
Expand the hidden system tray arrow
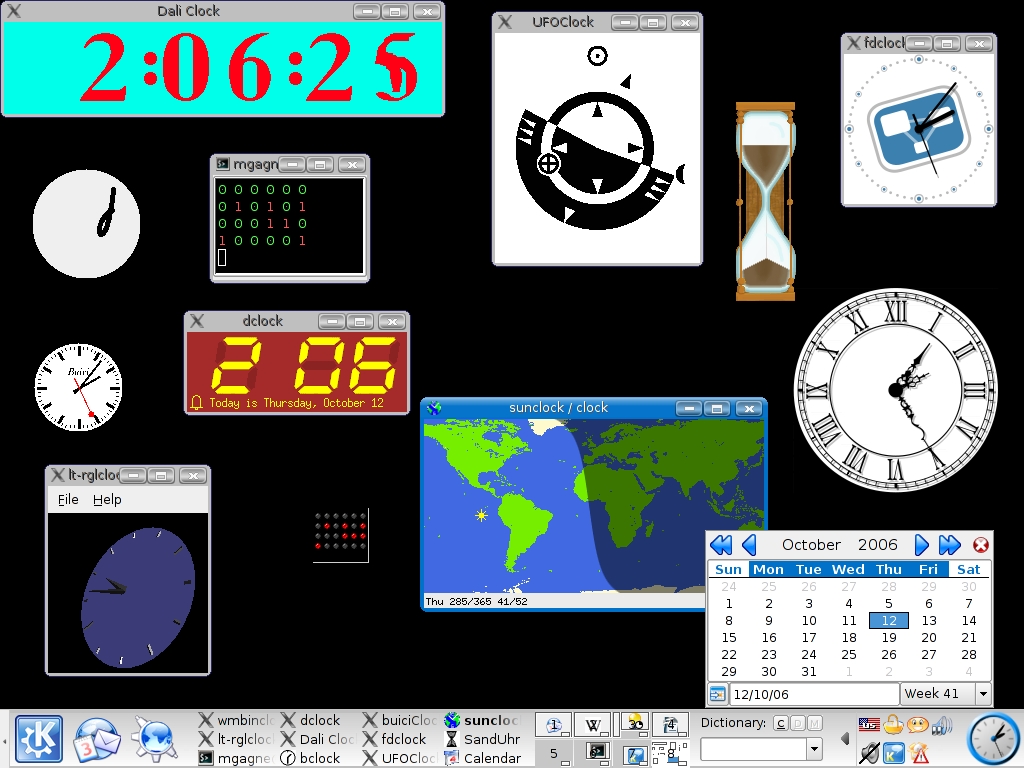click(845, 739)
